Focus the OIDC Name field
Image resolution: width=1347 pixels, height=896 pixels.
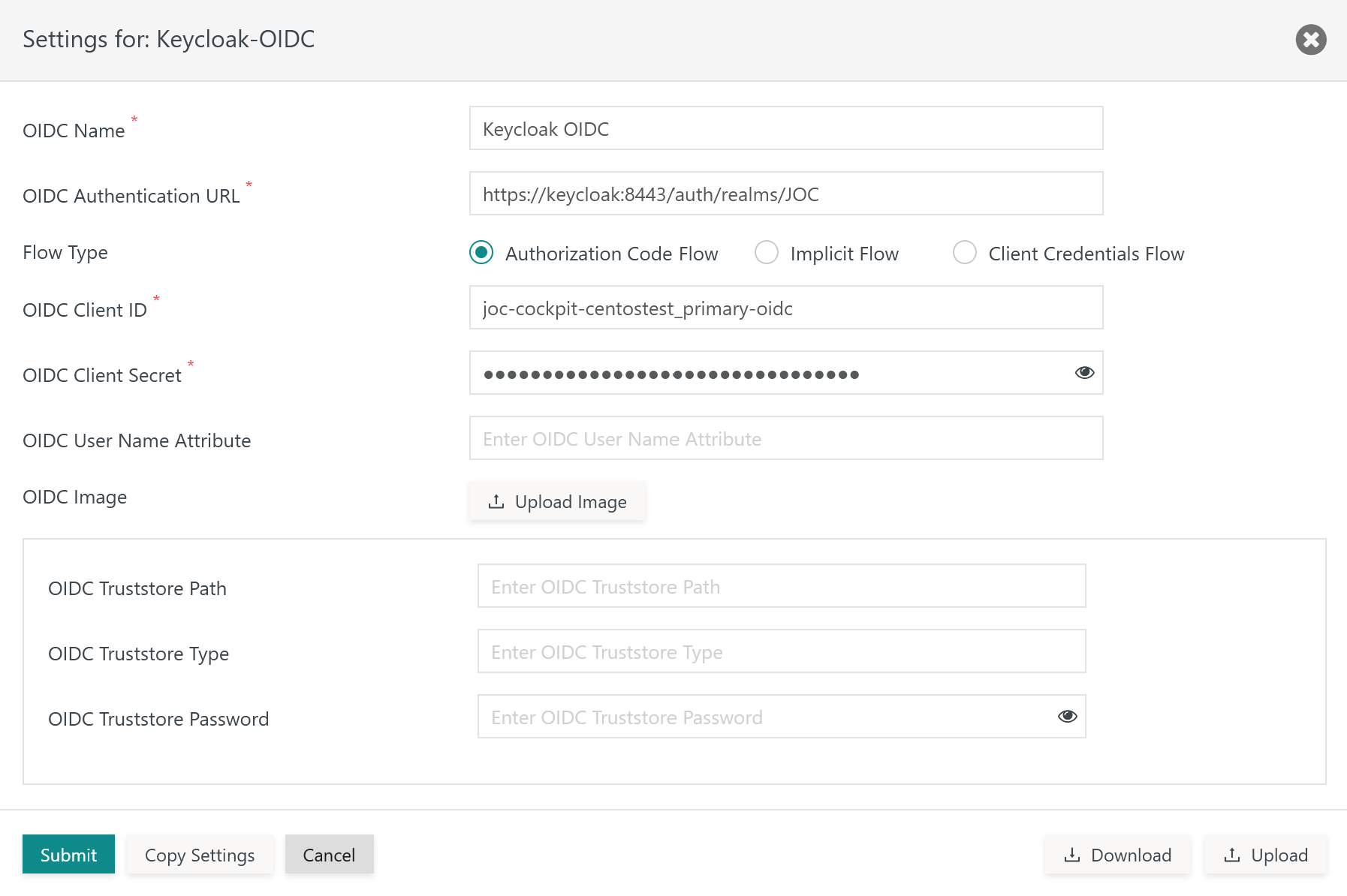click(786, 128)
